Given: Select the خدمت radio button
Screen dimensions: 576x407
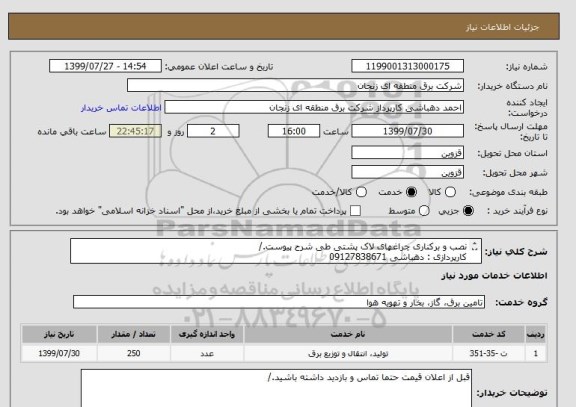Looking at the screenshot, I should 411,192.
